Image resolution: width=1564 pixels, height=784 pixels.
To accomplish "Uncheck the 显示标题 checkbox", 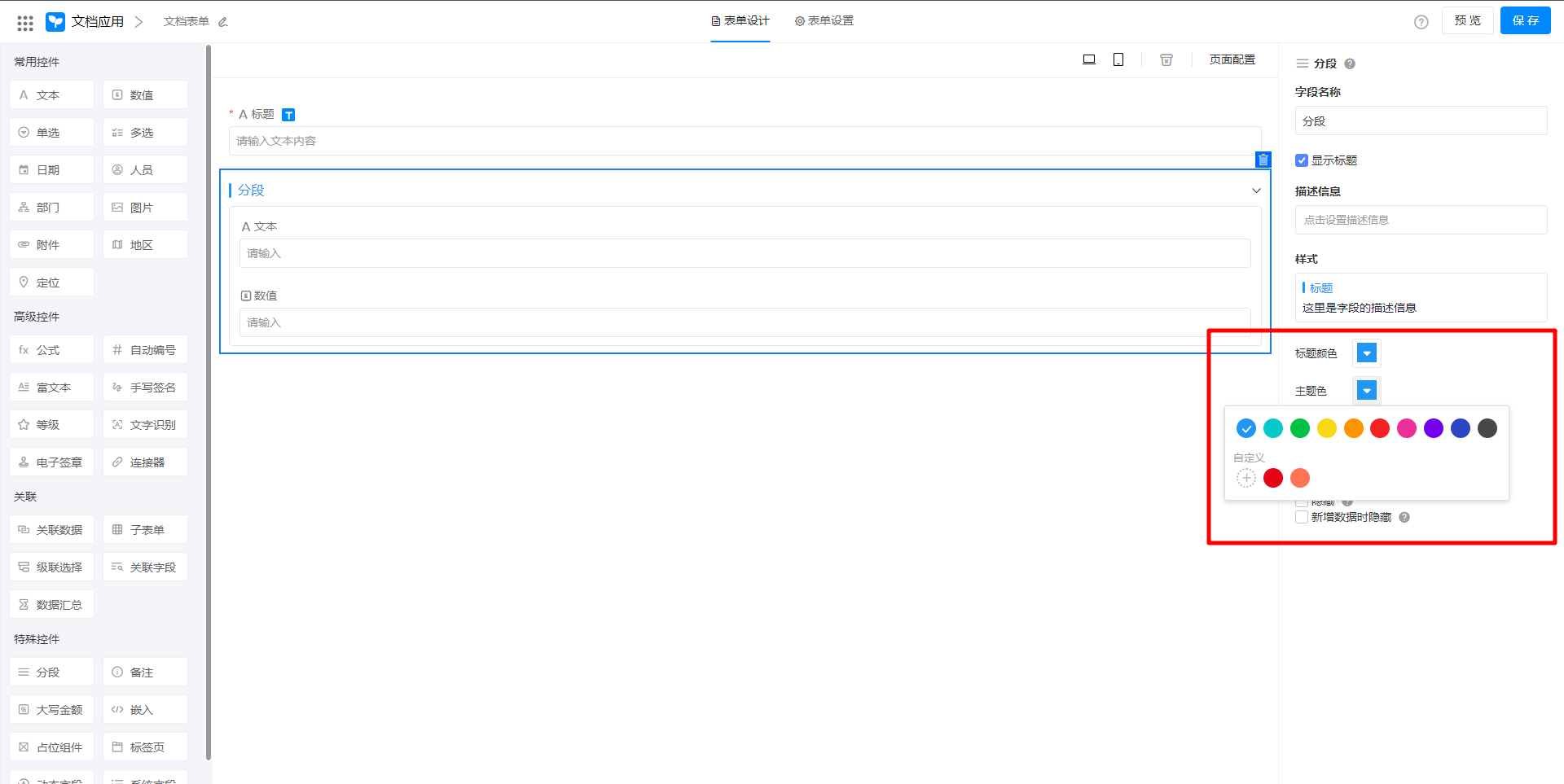I will click(1302, 160).
